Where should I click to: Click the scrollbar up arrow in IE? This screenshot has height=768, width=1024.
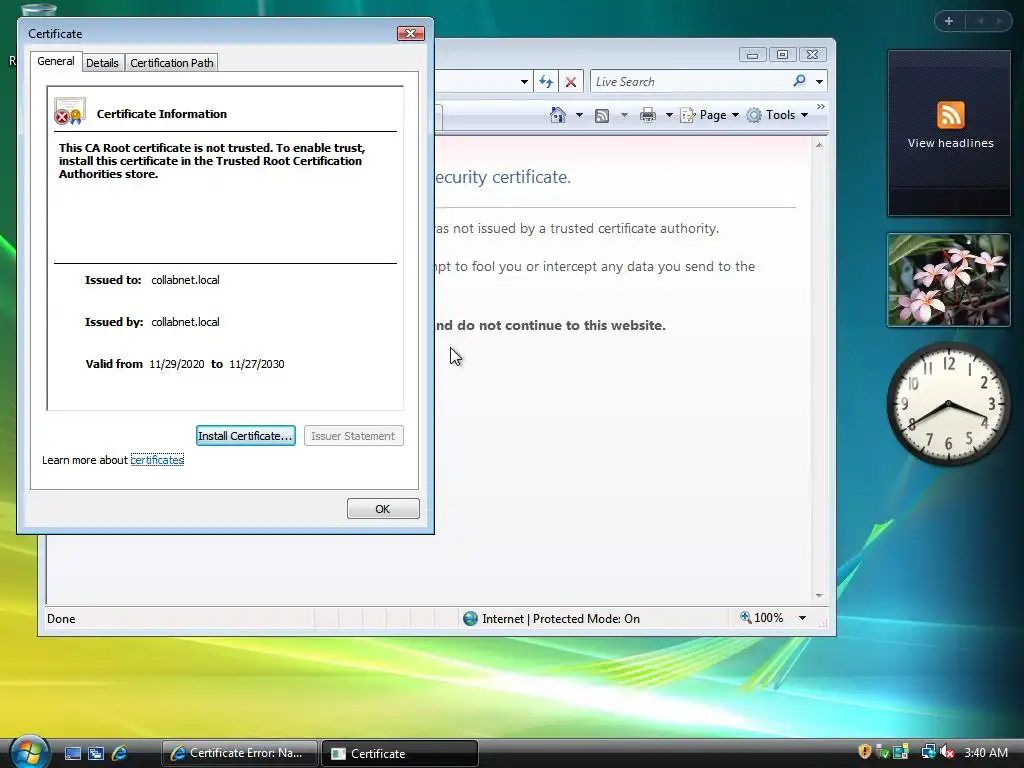[x=819, y=145]
